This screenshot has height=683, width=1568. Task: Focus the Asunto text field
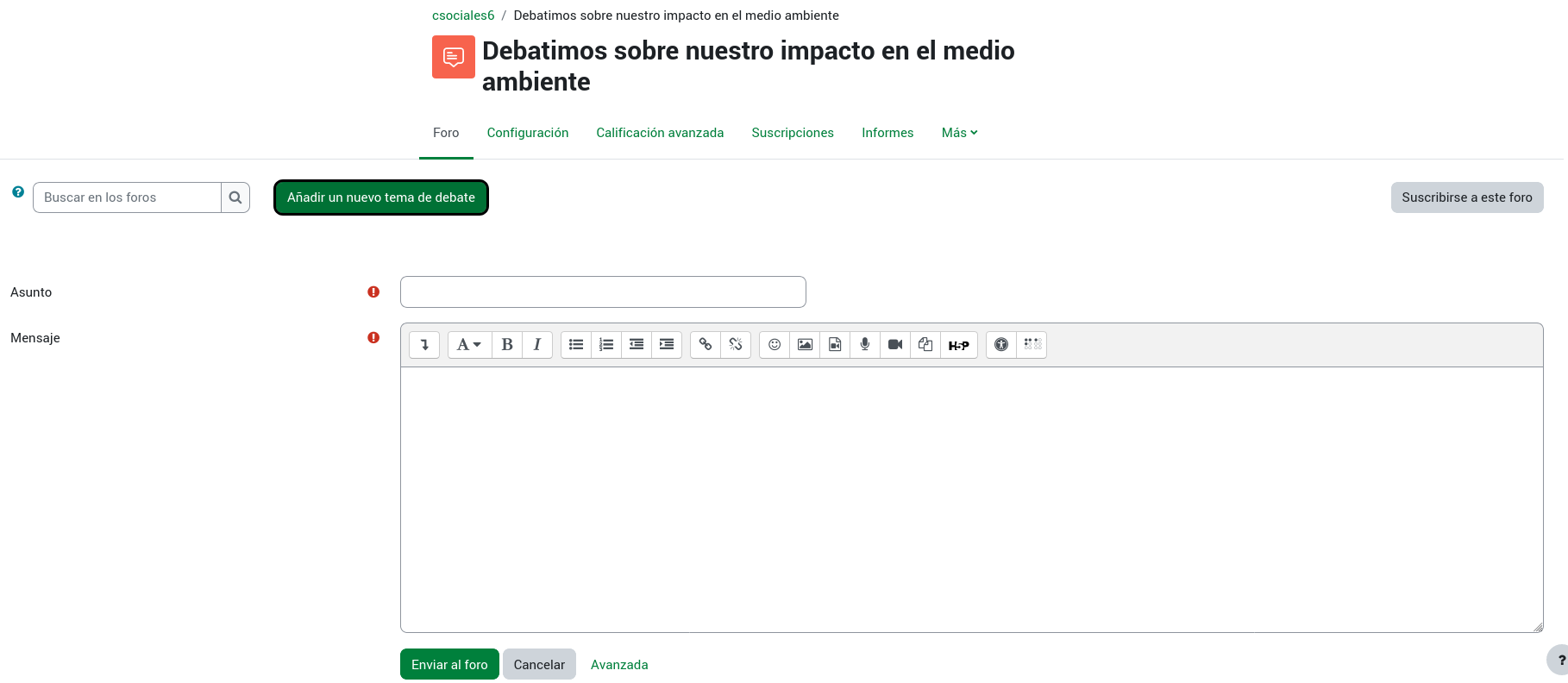pos(603,291)
